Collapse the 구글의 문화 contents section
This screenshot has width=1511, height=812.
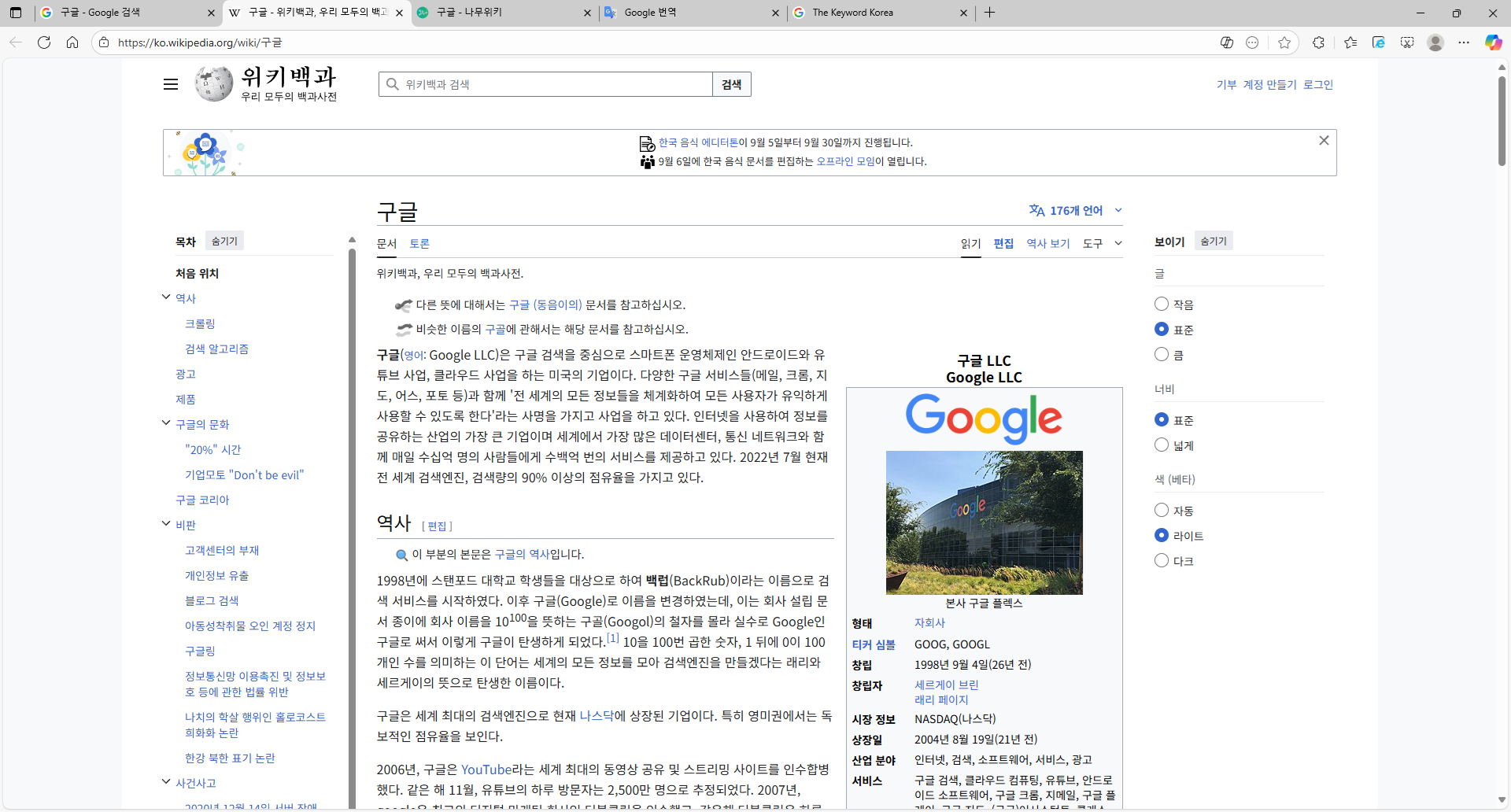(x=166, y=423)
